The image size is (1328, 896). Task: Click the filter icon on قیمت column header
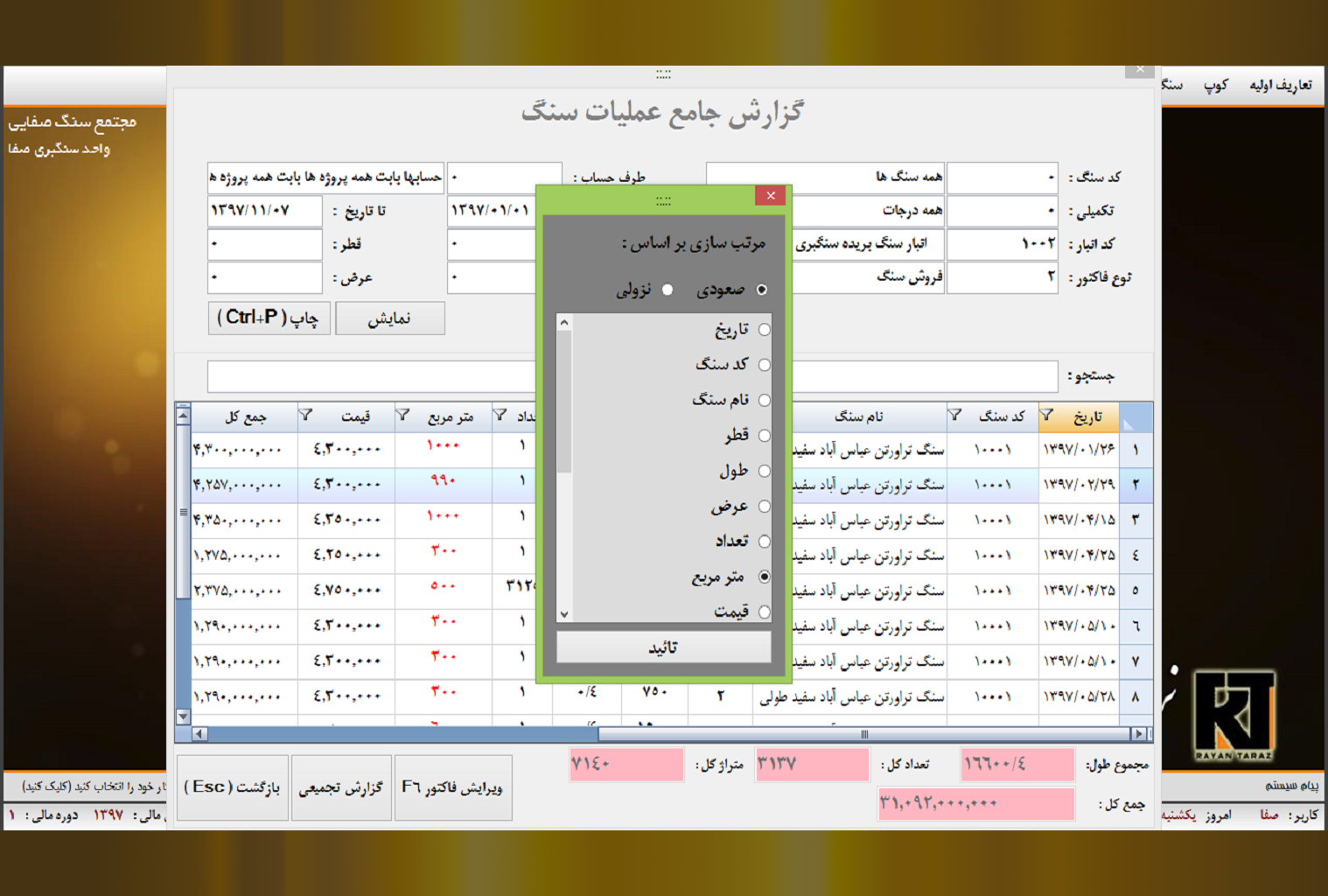pos(305,416)
